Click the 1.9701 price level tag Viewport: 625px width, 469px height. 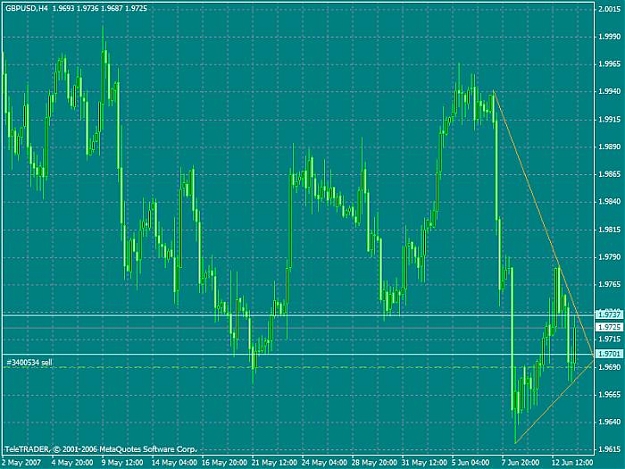coord(609,354)
